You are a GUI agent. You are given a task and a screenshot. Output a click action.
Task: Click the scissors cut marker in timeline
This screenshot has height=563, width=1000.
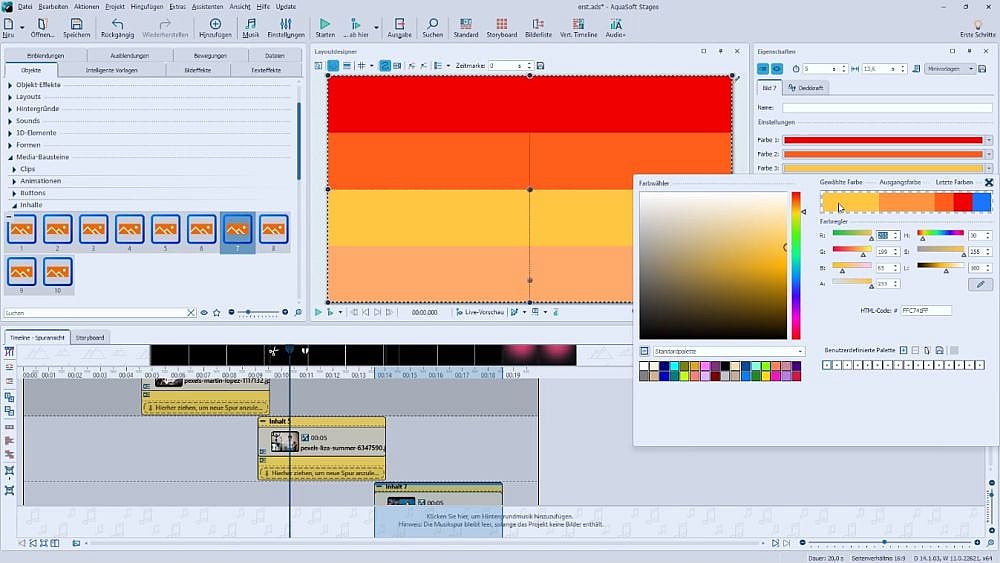coord(271,352)
